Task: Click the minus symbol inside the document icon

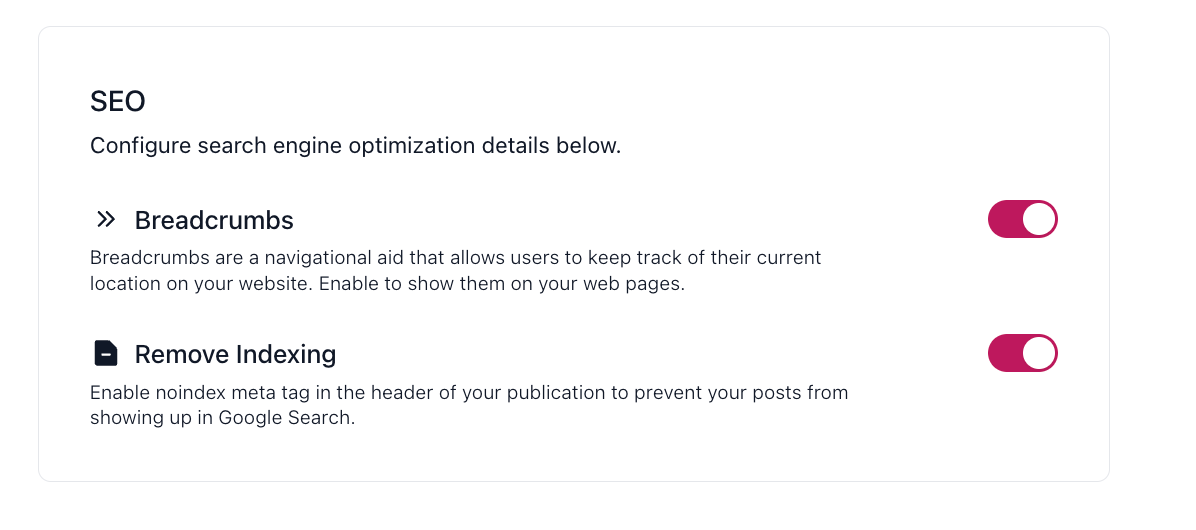Action: 105,356
